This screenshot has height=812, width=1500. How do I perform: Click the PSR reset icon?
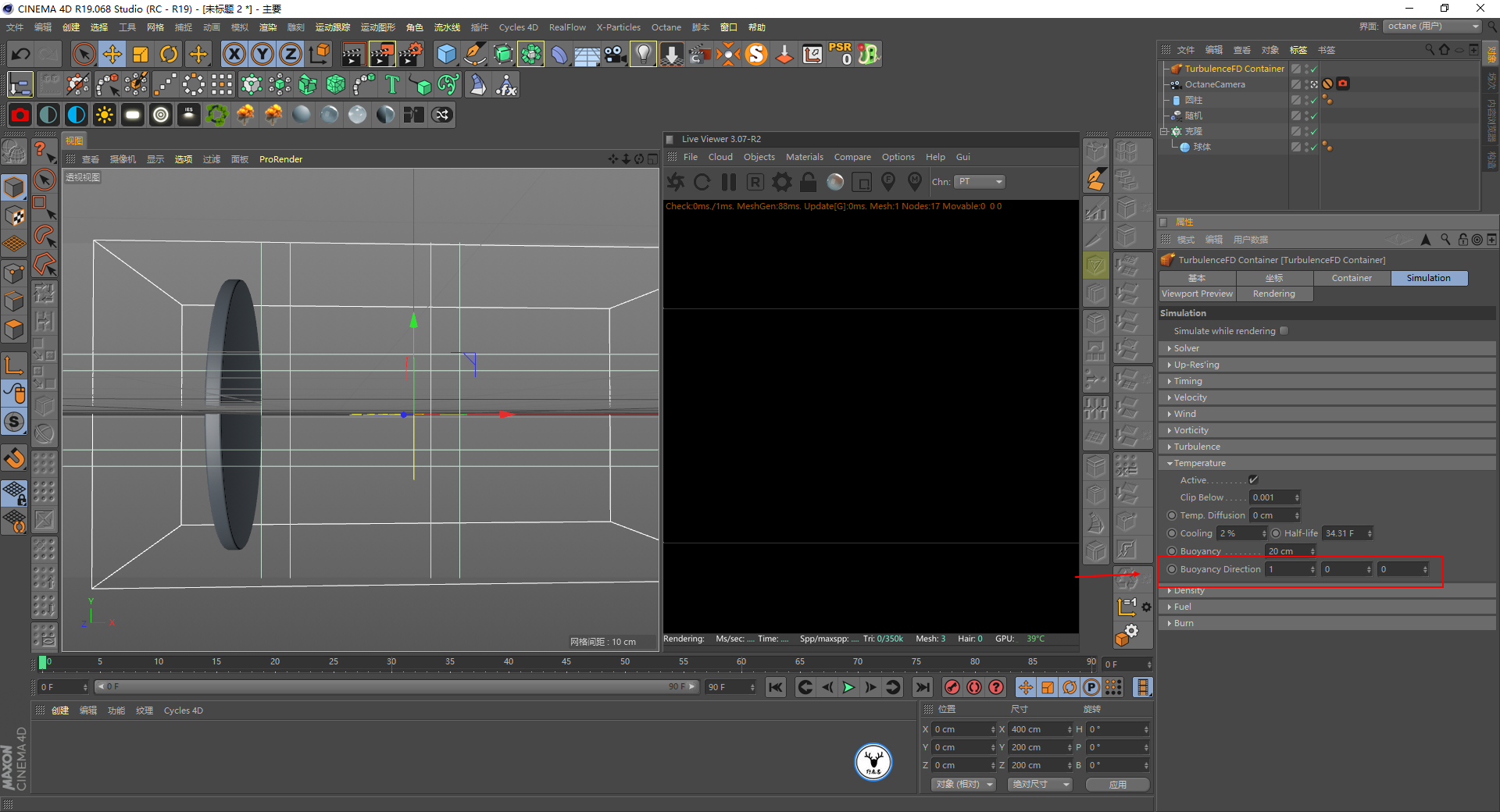(x=841, y=54)
